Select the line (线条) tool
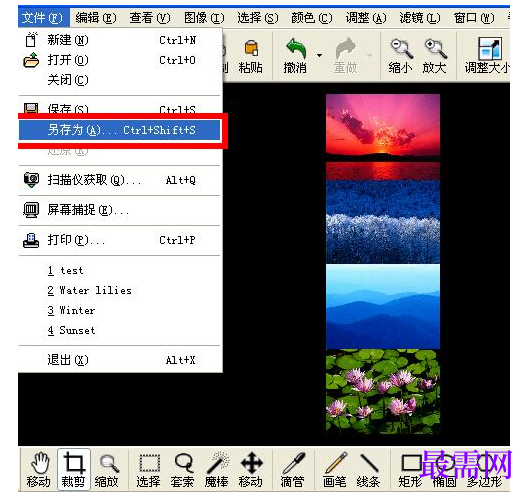 click(368, 470)
